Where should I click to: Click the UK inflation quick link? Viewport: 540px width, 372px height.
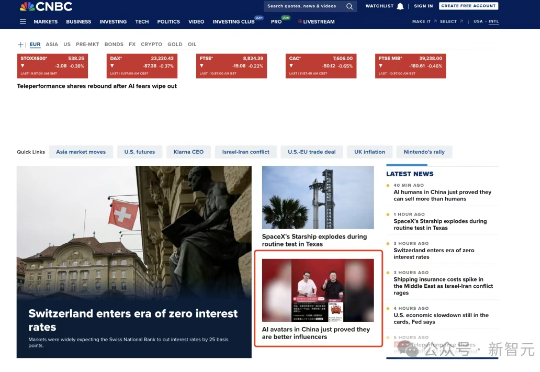point(370,152)
